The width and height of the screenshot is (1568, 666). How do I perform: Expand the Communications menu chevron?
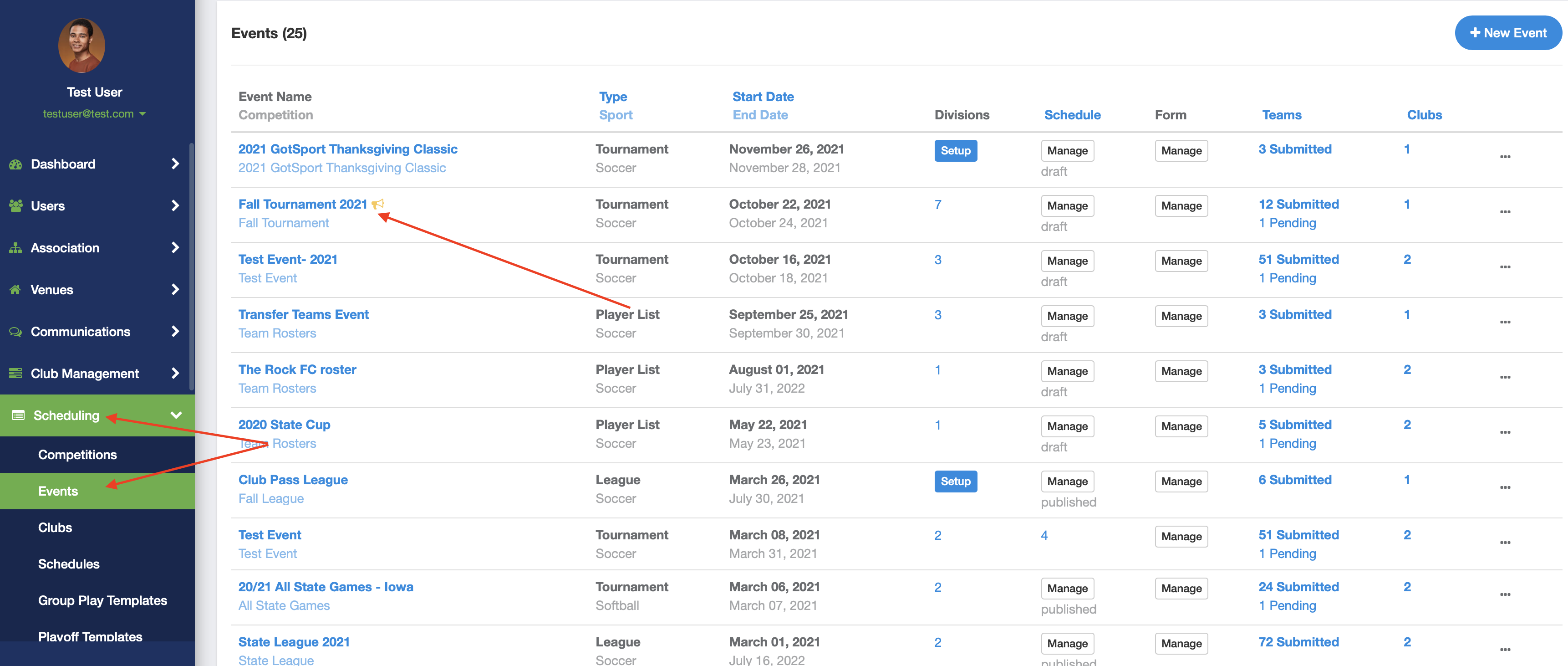[175, 332]
